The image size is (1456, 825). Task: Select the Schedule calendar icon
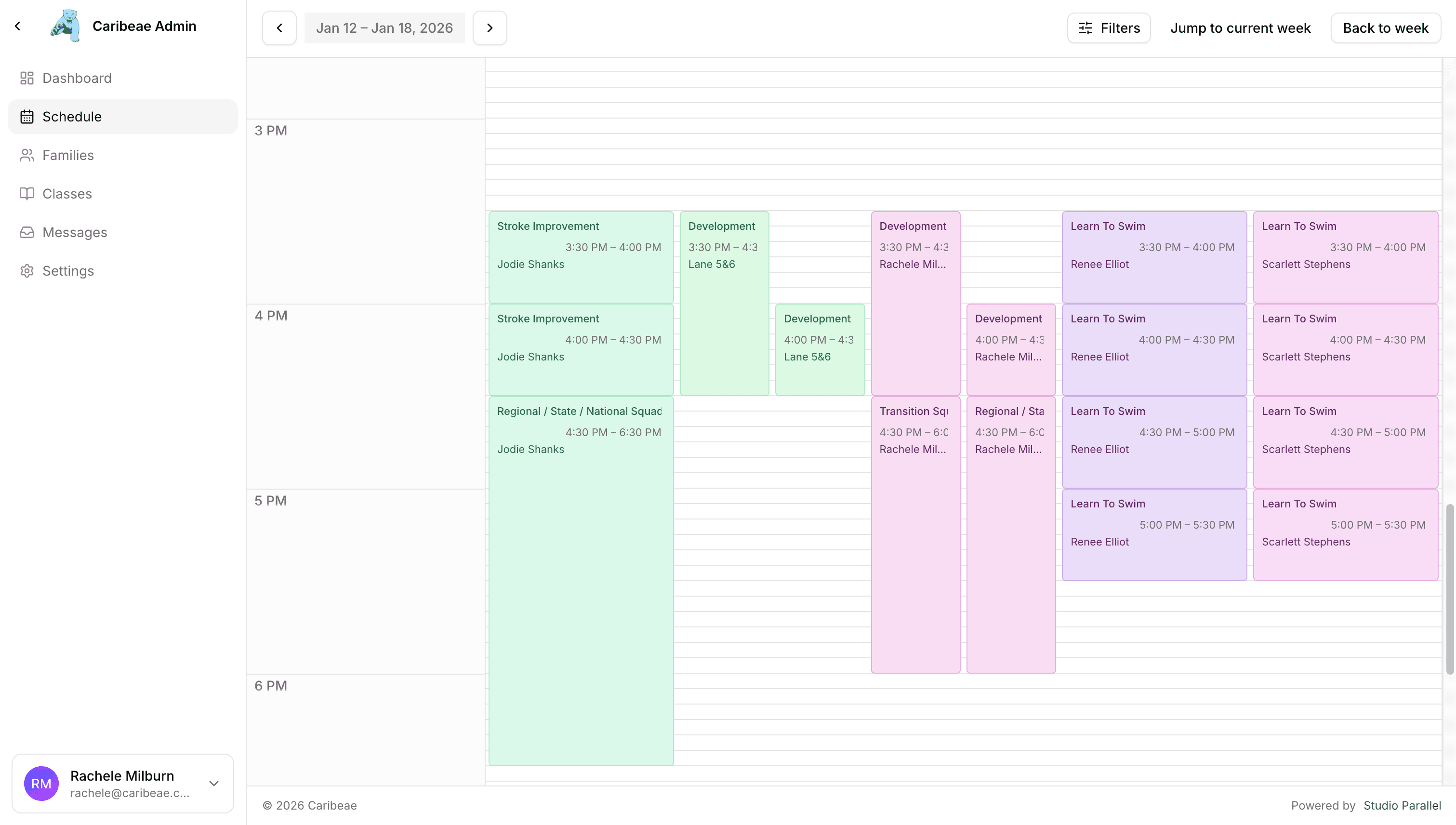pos(26,116)
